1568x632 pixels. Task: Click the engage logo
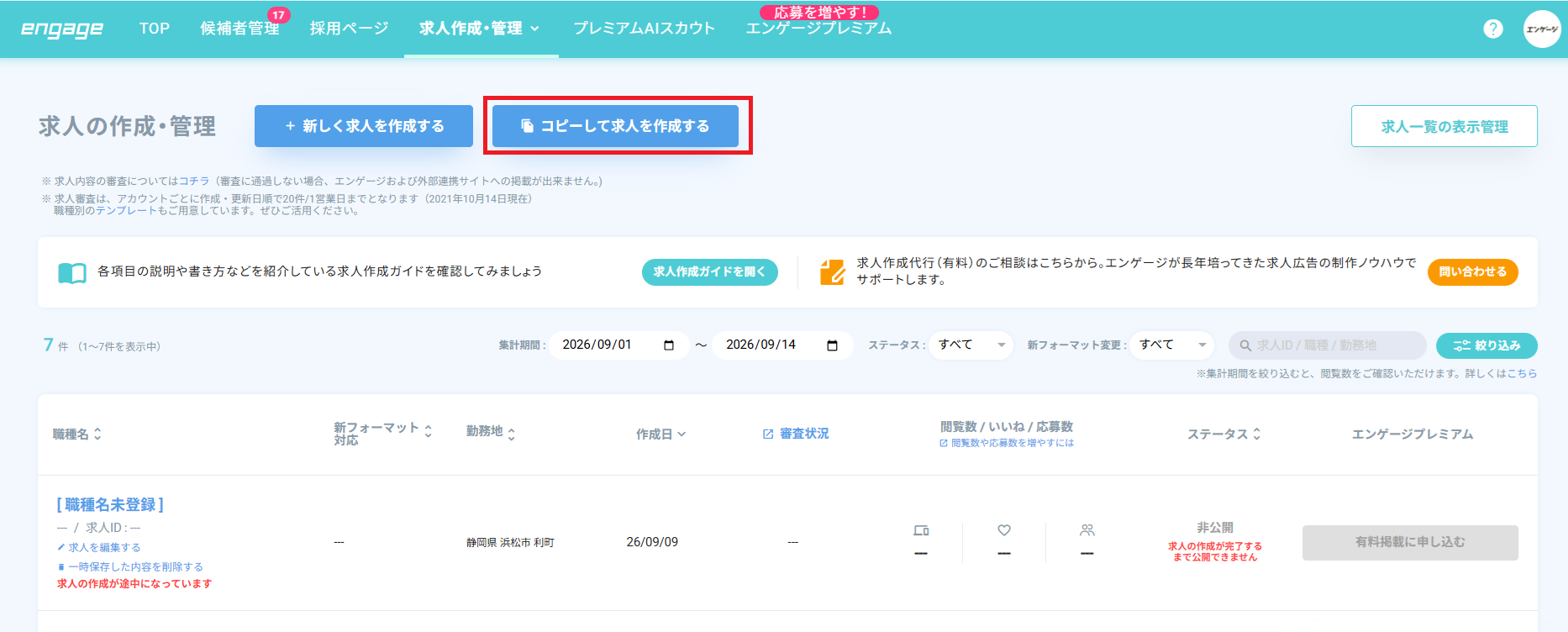click(x=62, y=29)
